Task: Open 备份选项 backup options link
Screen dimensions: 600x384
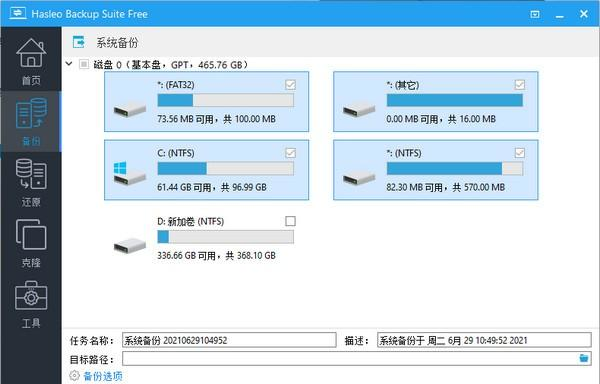Action: pyautogui.click(x=103, y=376)
